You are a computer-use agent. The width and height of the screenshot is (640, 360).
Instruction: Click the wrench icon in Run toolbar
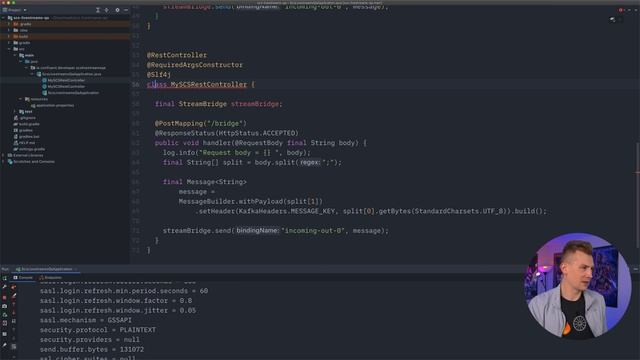(x=4, y=287)
